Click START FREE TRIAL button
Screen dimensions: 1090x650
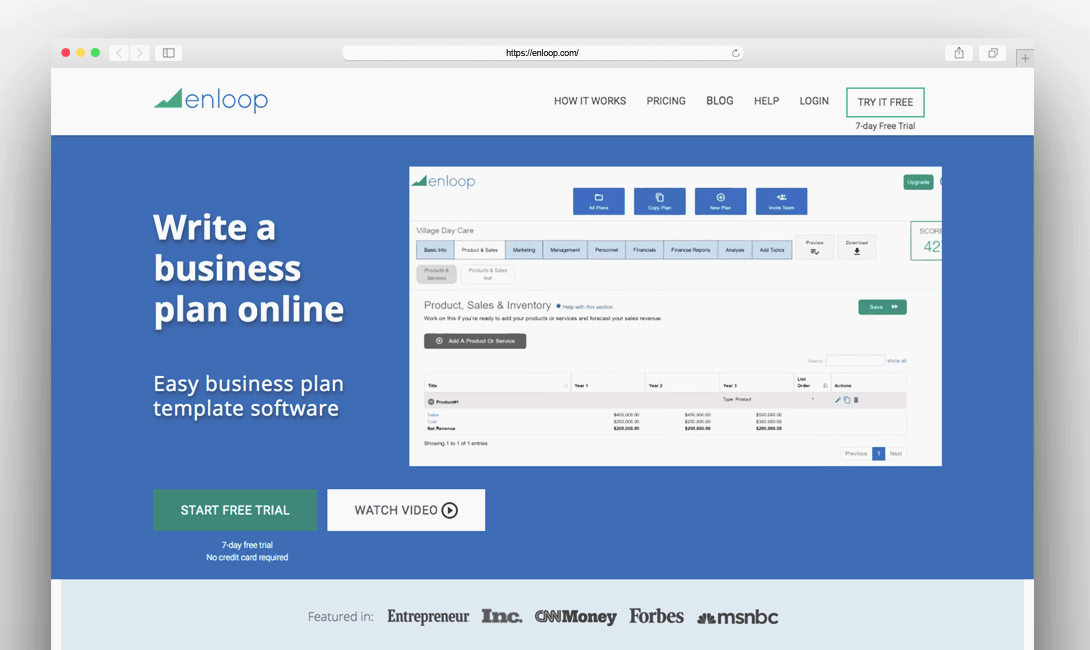[235, 510]
